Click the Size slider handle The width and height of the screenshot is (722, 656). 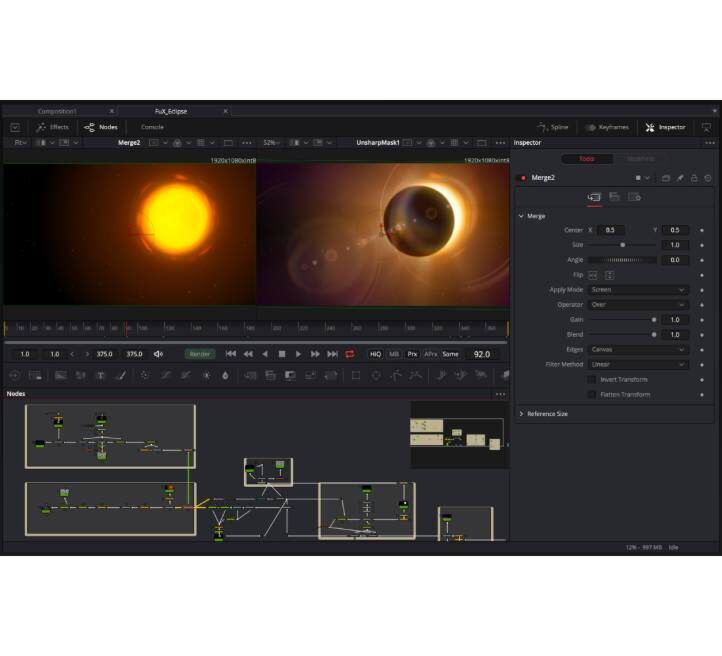click(623, 245)
